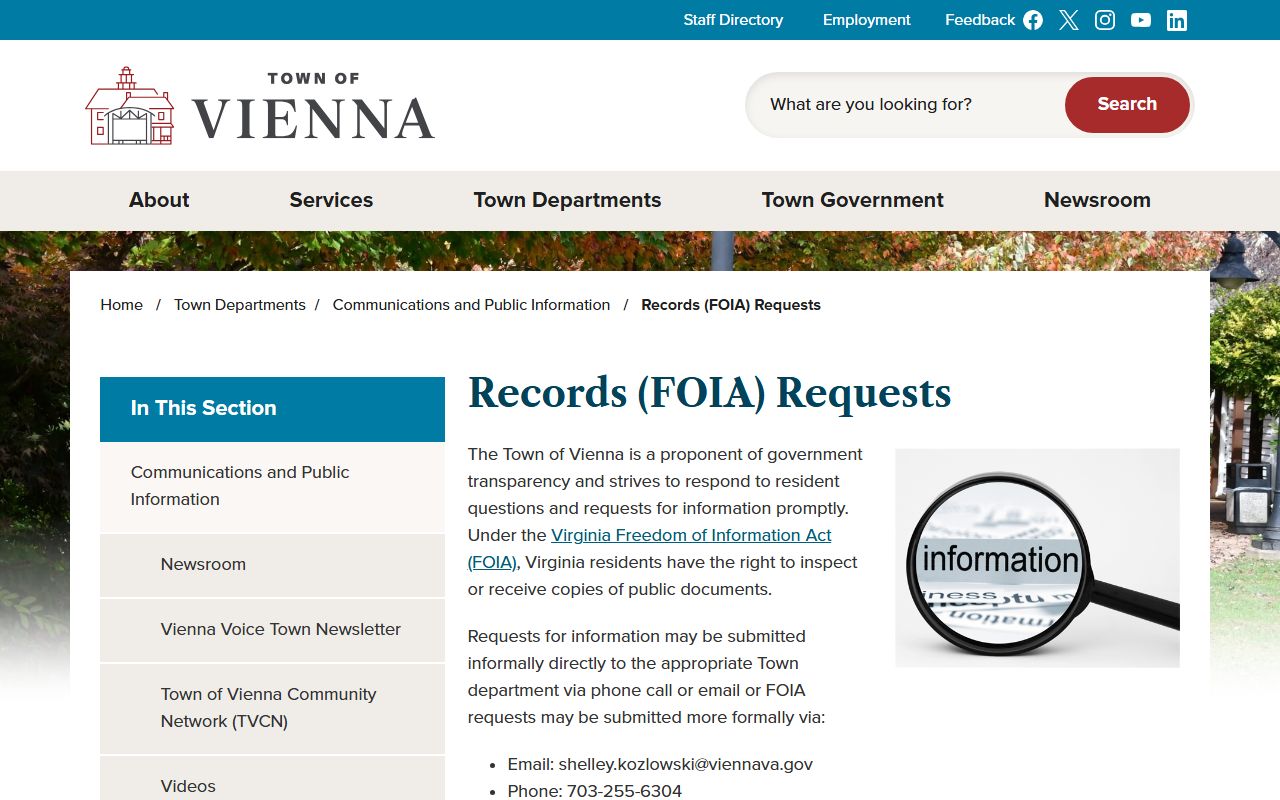The image size is (1280, 800).
Task: Open the X (Twitter) social icon
Action: [1069, 20]
